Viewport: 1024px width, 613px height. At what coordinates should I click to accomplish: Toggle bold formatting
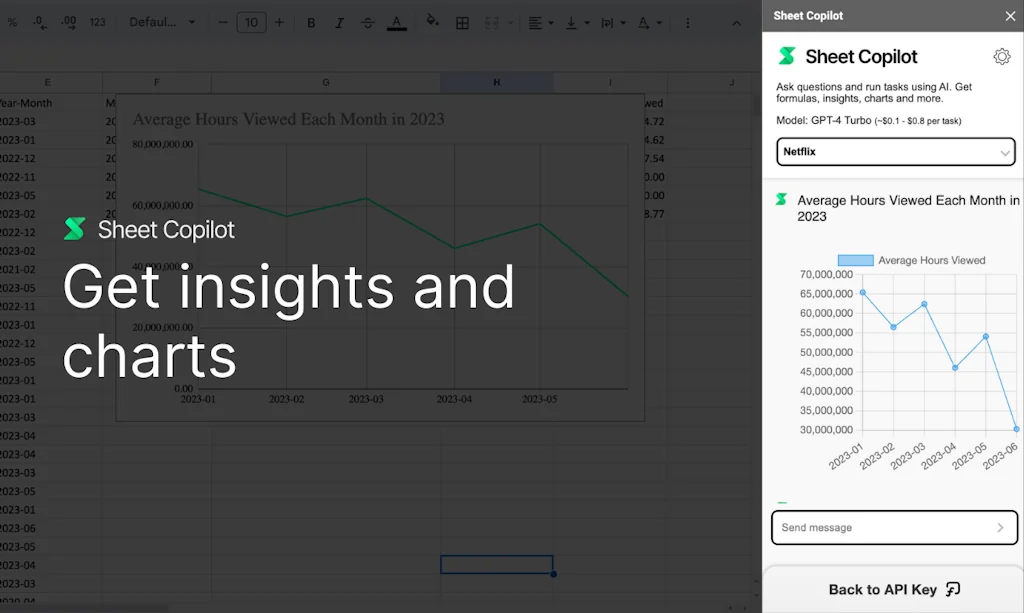(311, 22)
